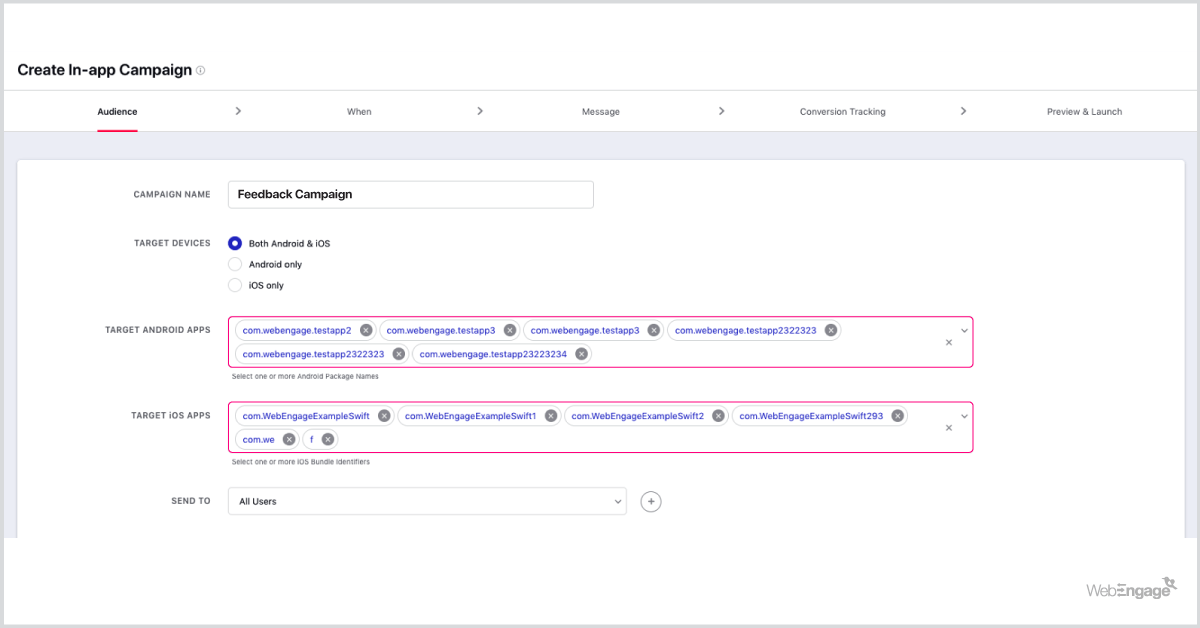Go to the Conversion Tracking tab
This screenshot has width=1200, height=628.
click(842, 112)
